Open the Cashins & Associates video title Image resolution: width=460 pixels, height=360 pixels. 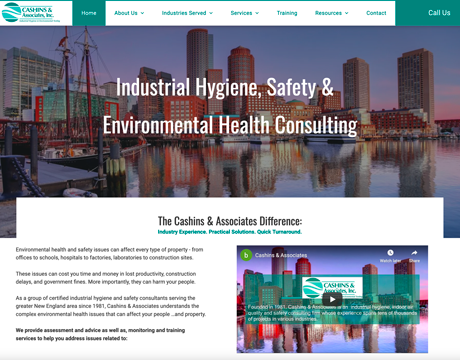pos(281,255)
